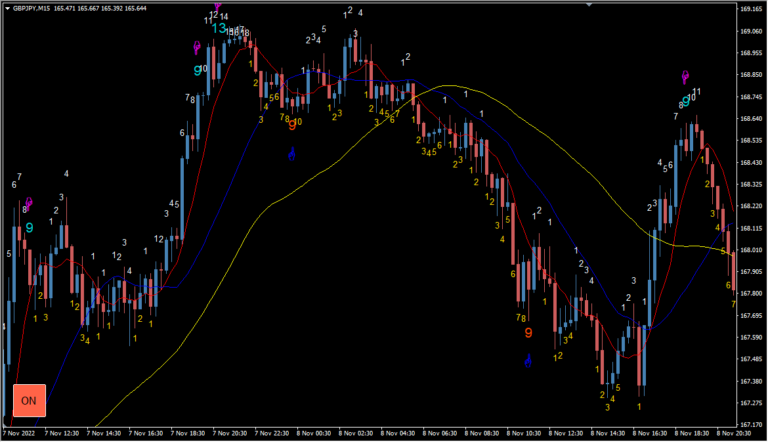This screenshot has width=768, height=442.
Task: Click the cyan 9 marker at far left
Action: coord(29,228)
